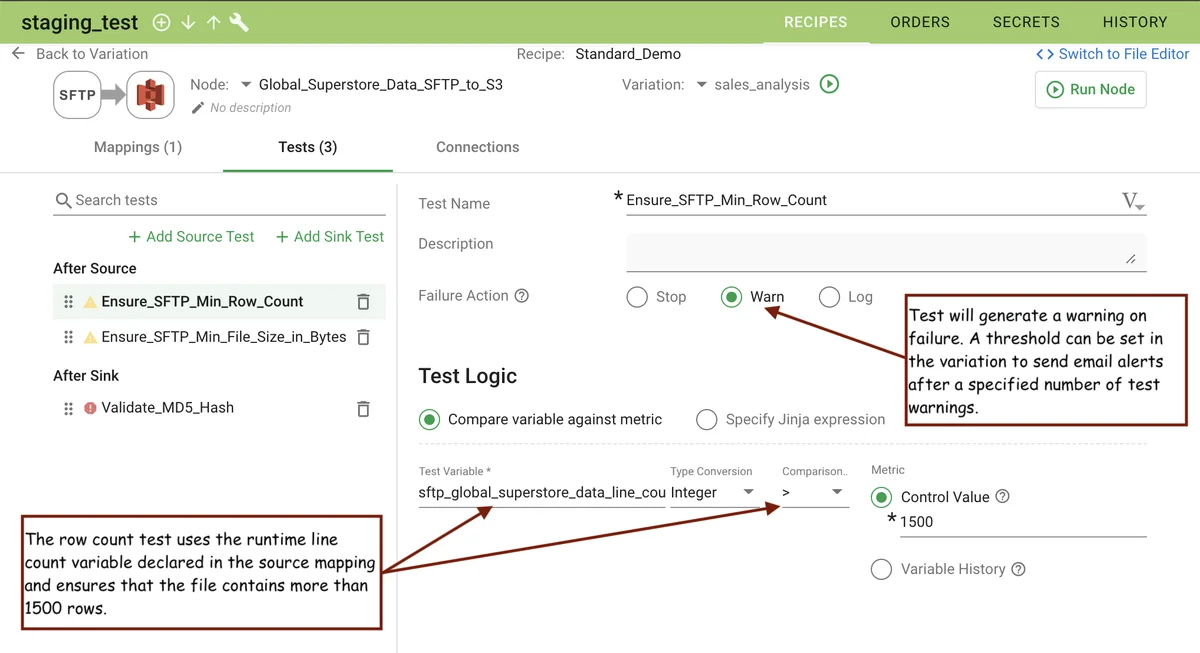The image size is (1200, 653).
Task: Delete the Validate_MD5_Hash test via trash icon
Action: [x=363, y=408]
